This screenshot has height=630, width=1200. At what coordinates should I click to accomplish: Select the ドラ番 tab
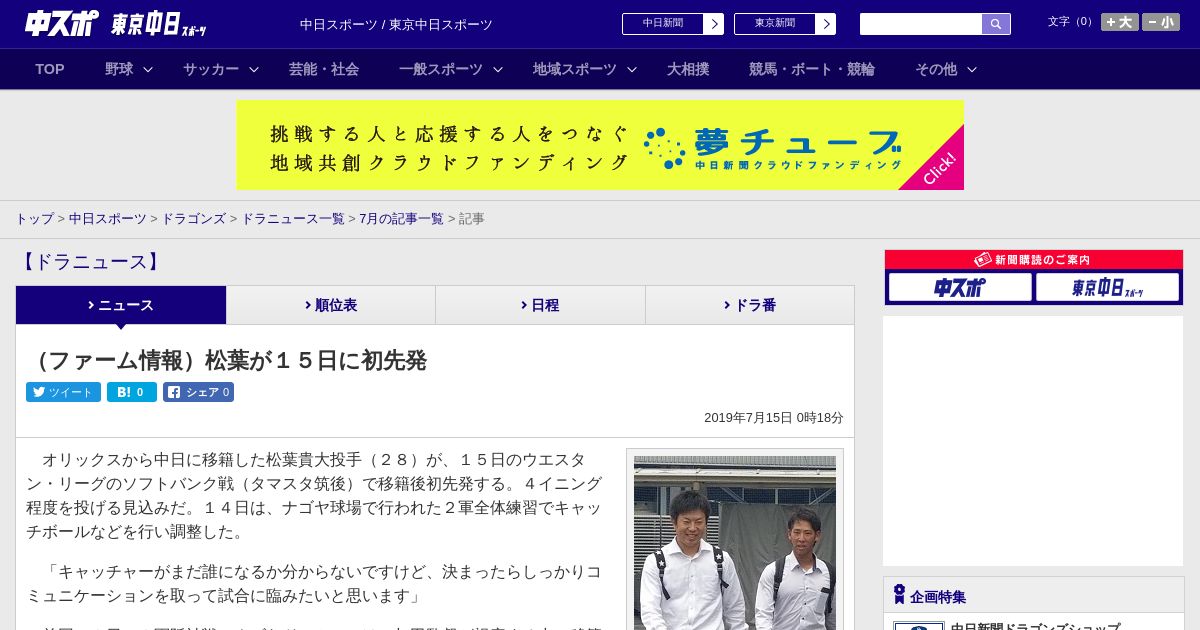[750, 305]
